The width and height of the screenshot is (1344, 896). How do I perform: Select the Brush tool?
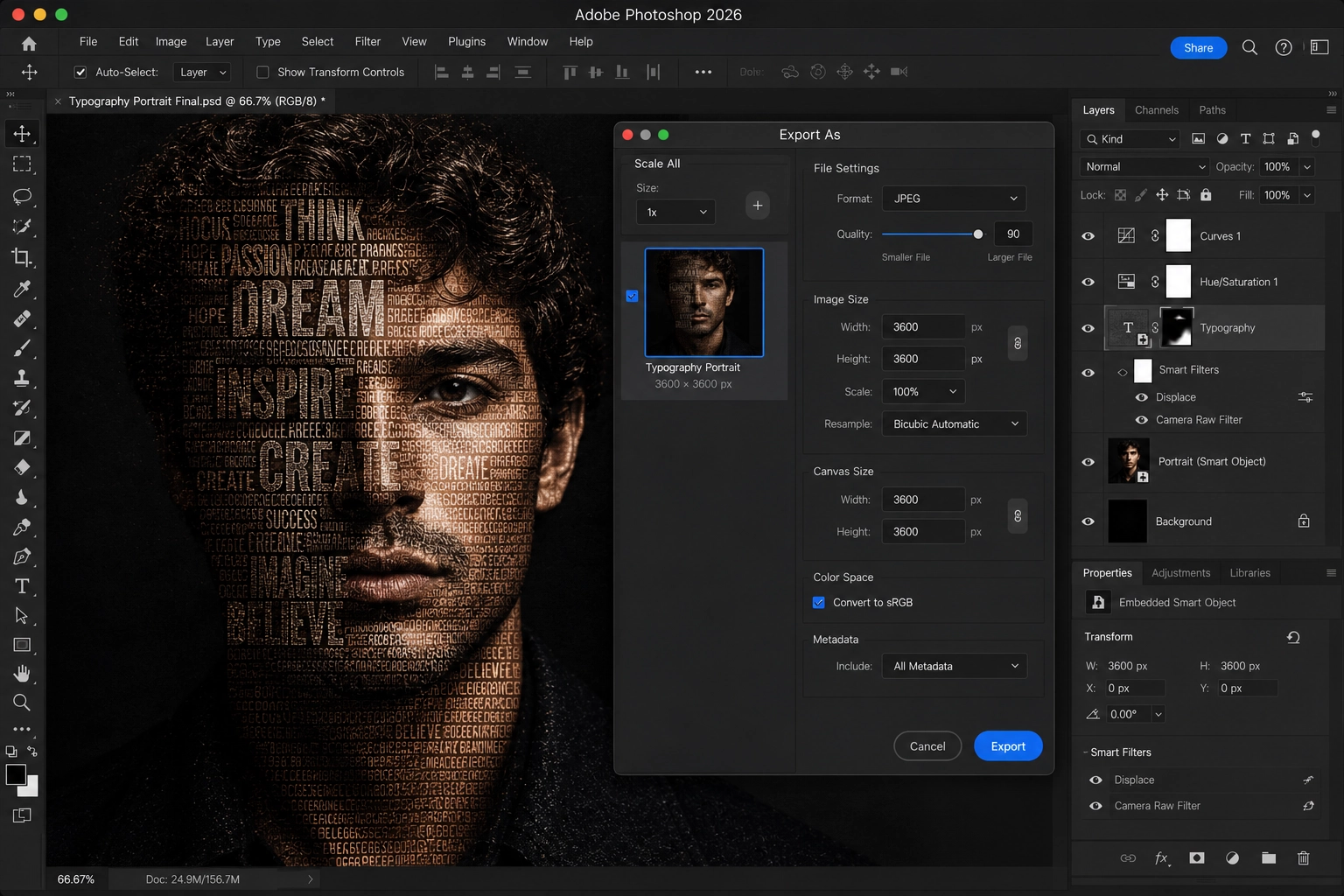click(22, 348)
